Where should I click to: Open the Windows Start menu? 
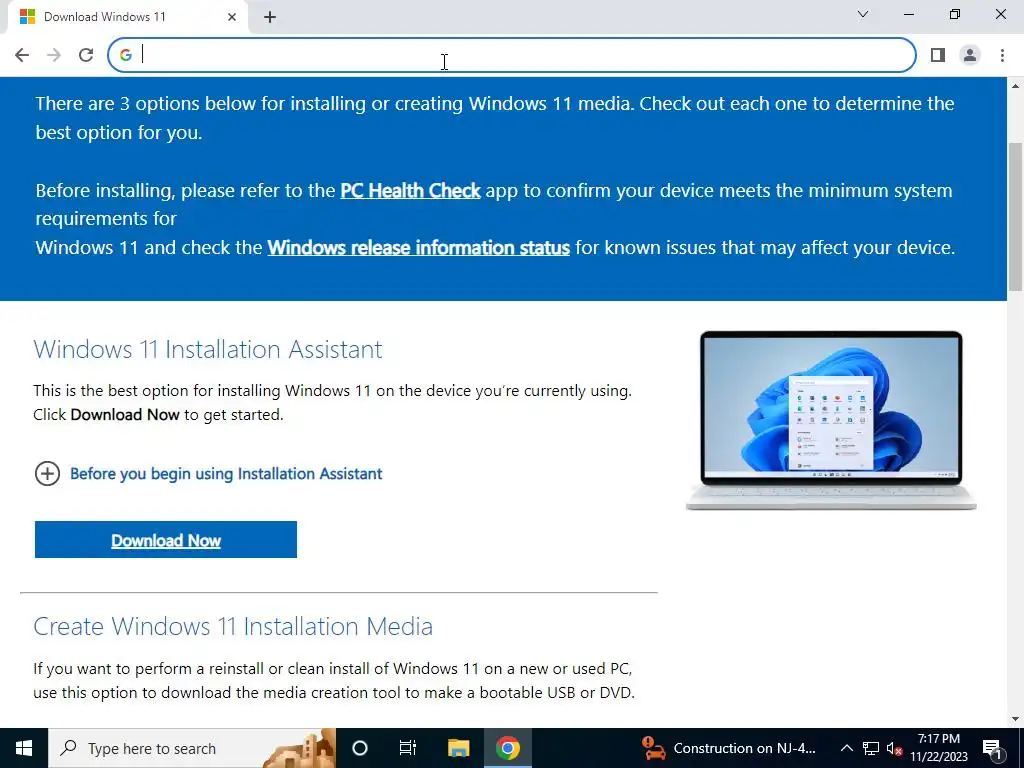coord(24,748)
